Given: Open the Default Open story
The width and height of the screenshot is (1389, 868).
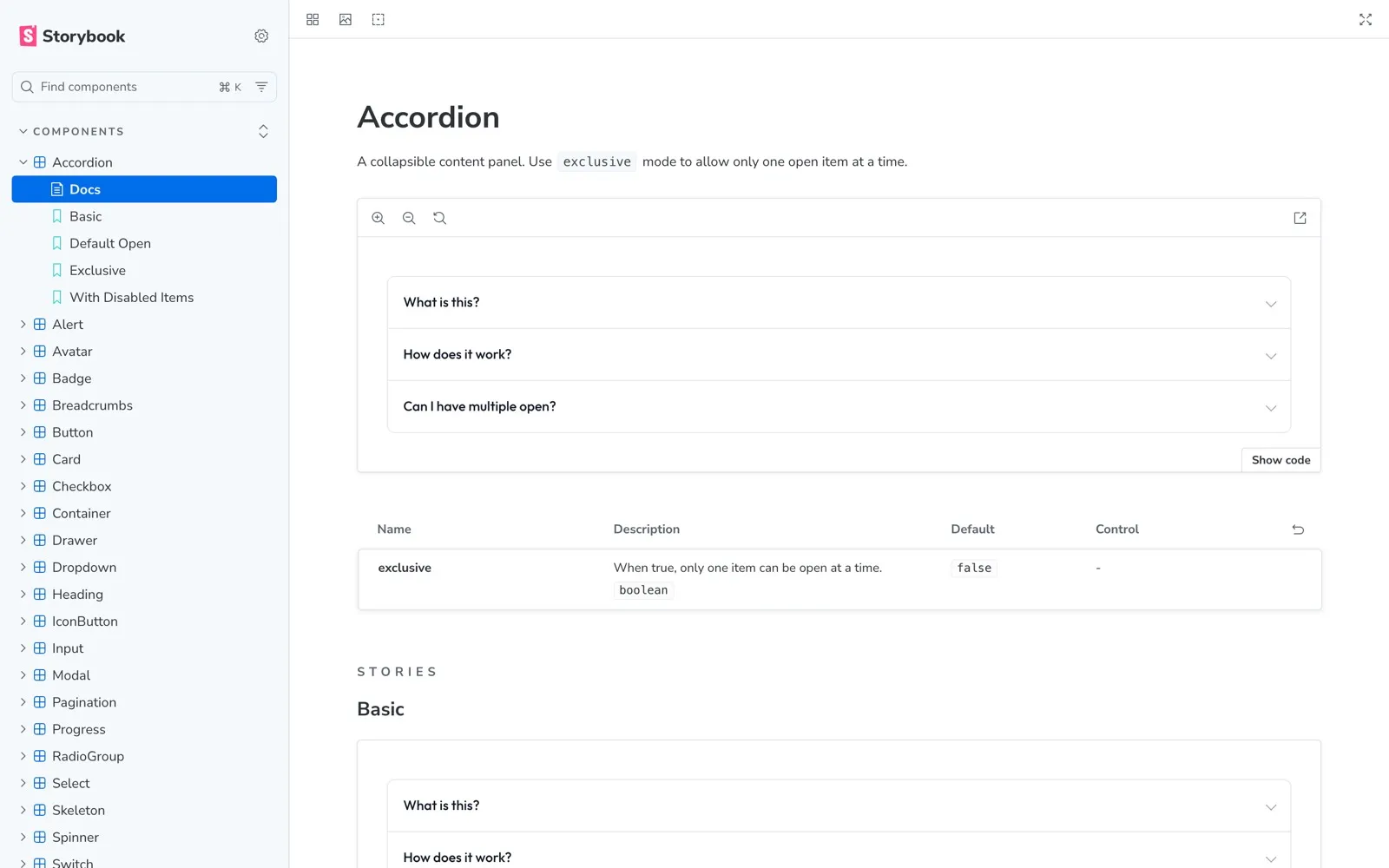Looking at the screenshot, I should 144,243.
